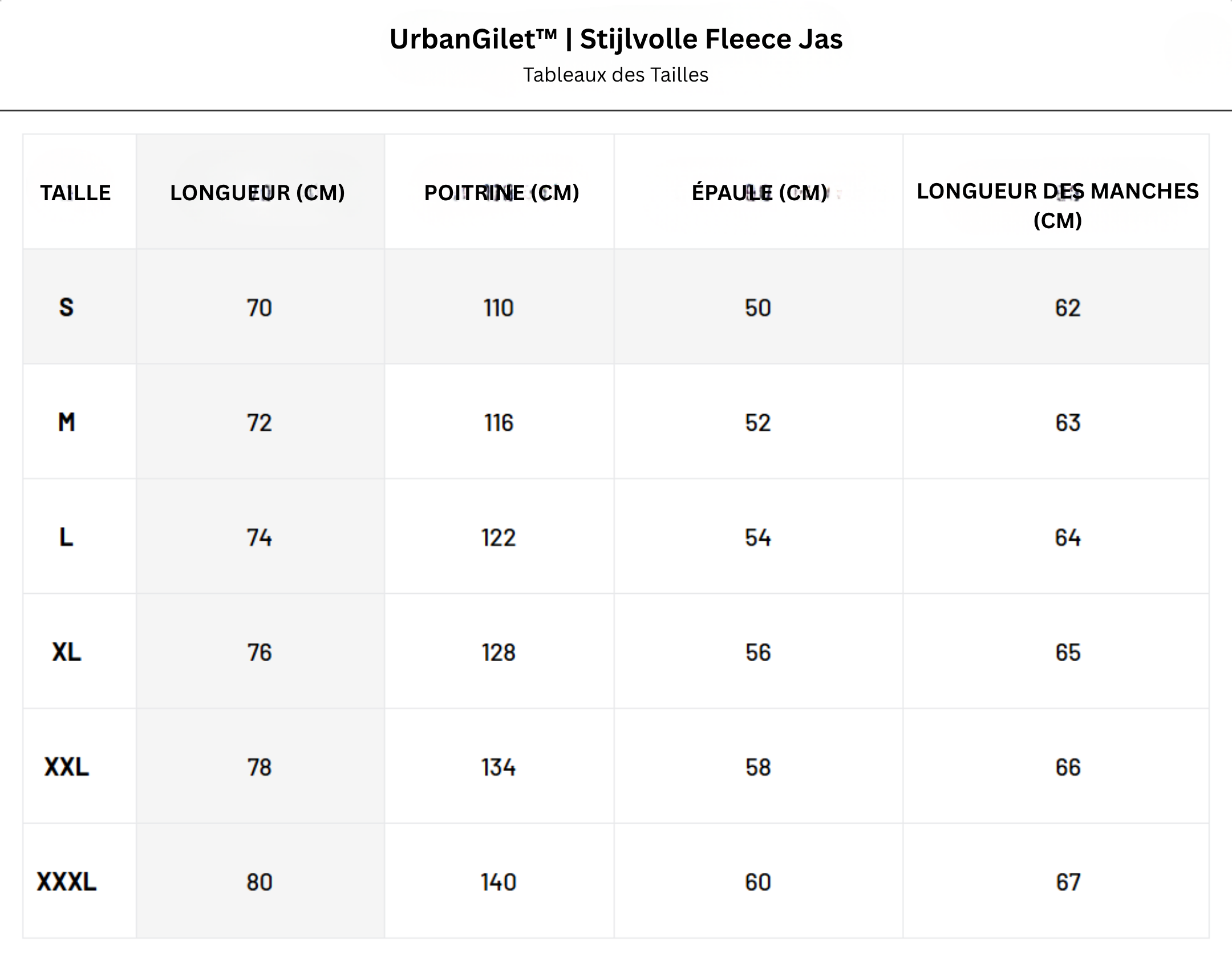Click the length value 72 cell

(x=260, y=423)
